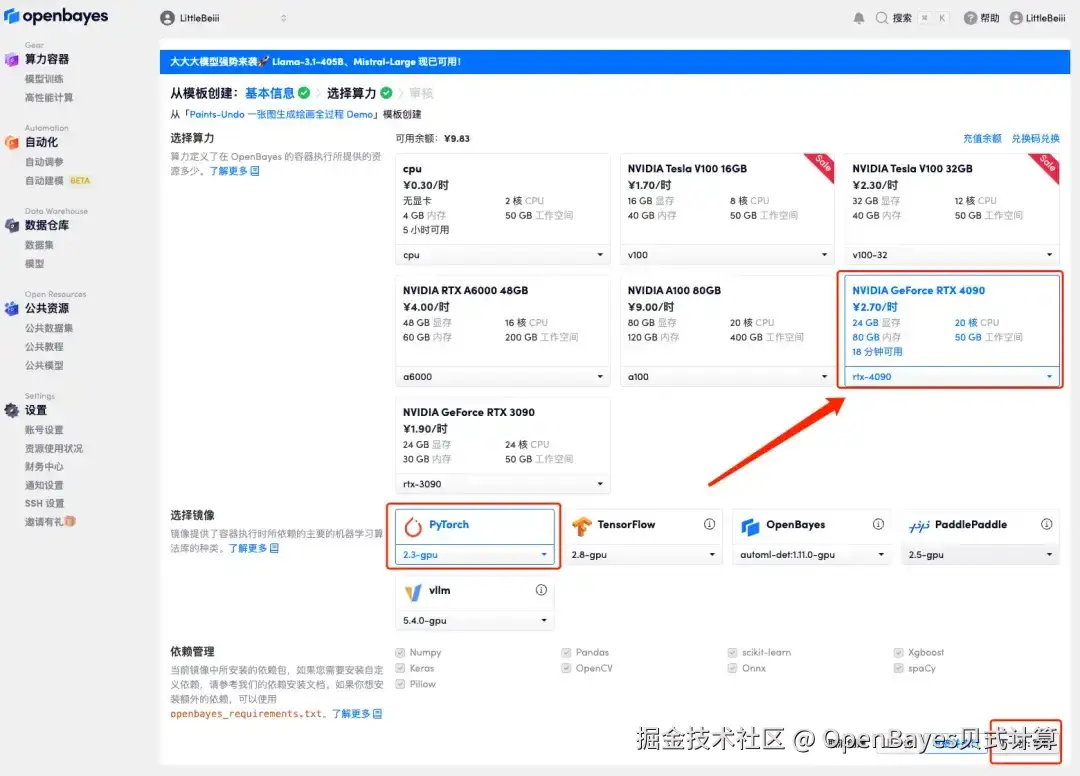Click the search magnifier icon
The image size is (1080, 776).
click(881, 18)
